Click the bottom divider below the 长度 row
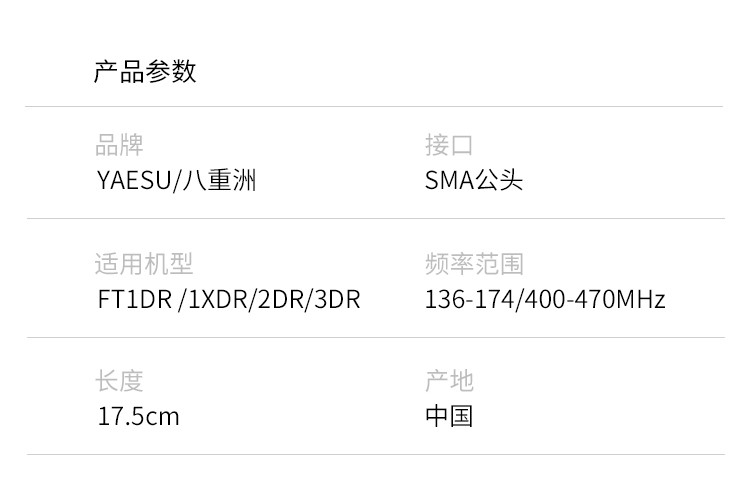 coord(374,455)
